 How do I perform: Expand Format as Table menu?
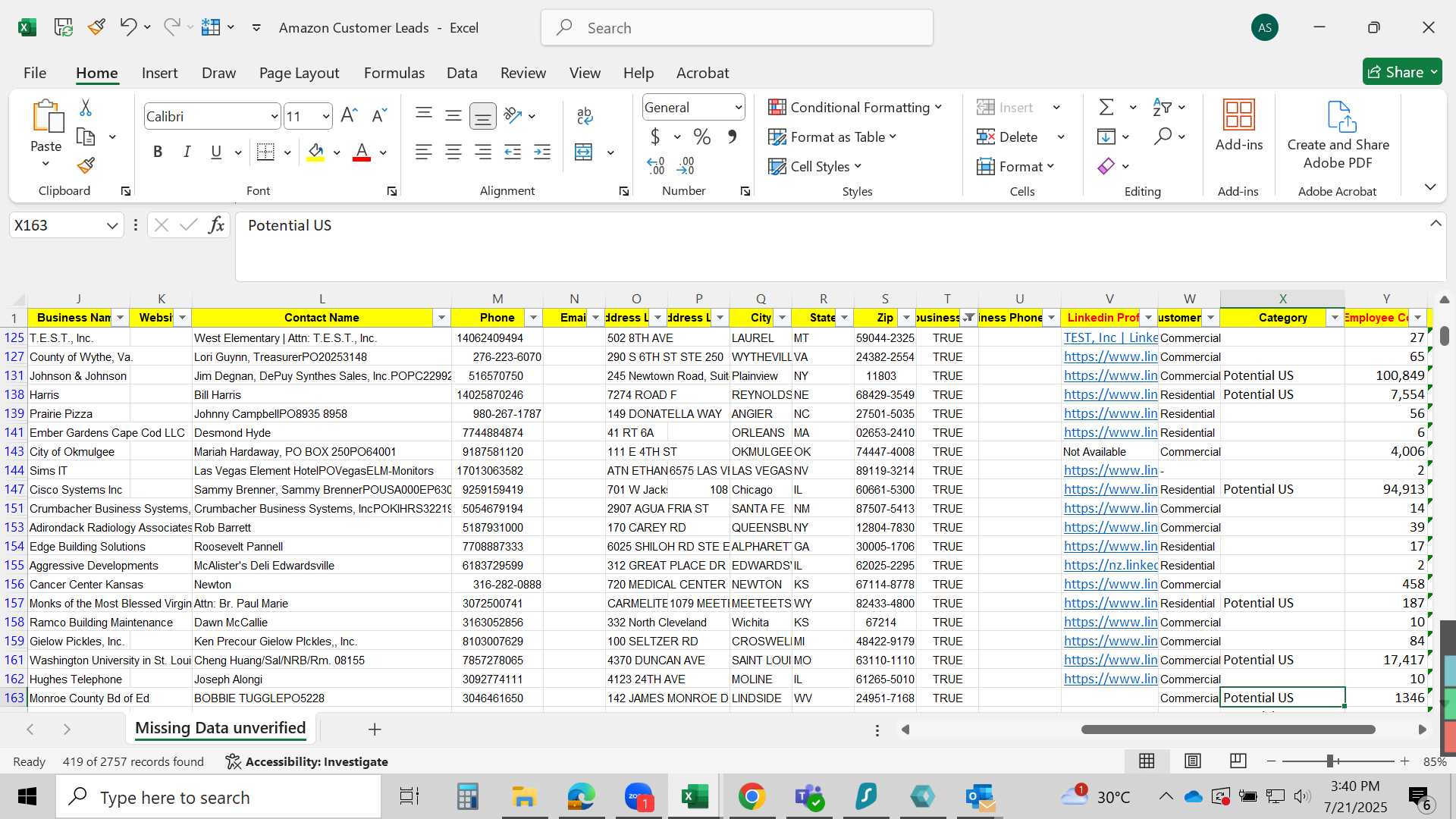point(832,136)
